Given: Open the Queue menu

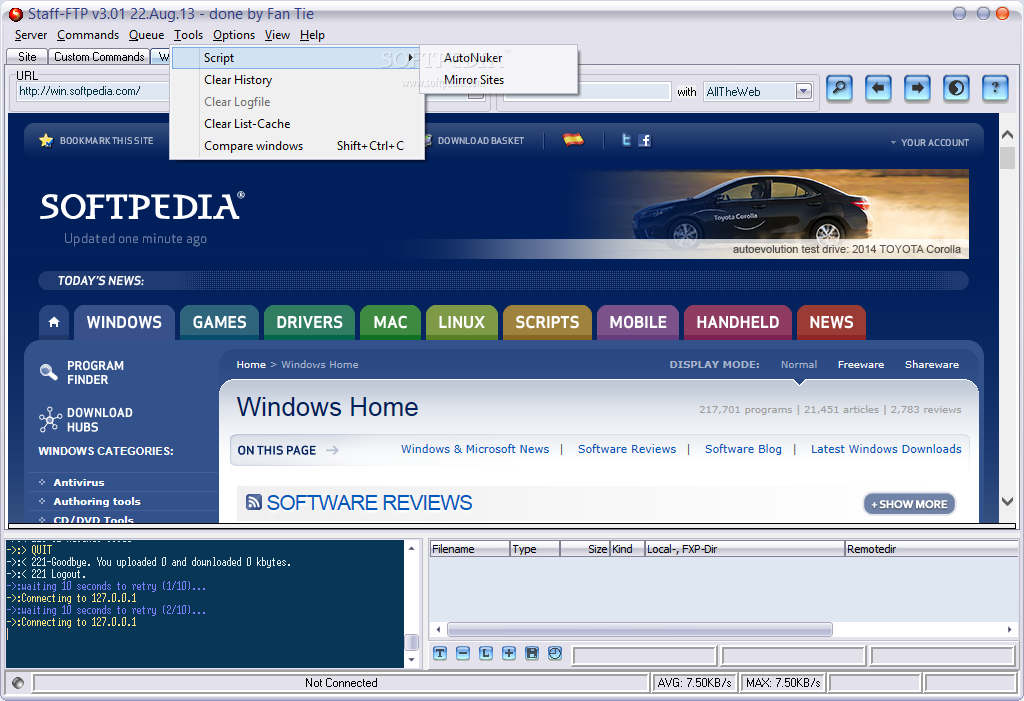Looking at the screenshot, I should coord(146,35).
